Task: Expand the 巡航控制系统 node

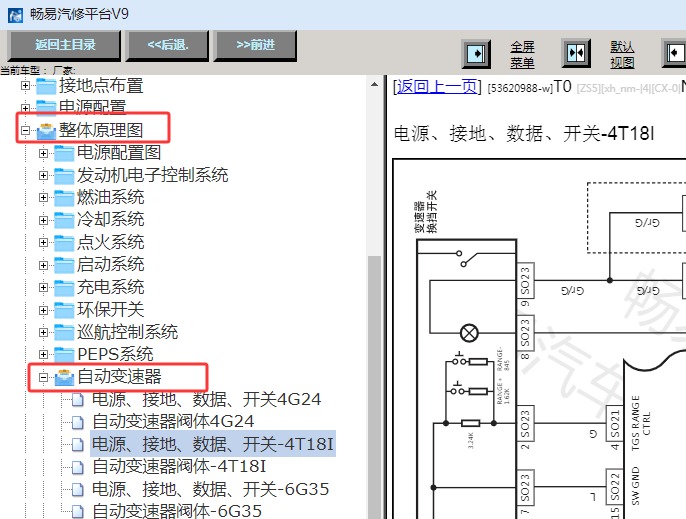Action: [43, 332]
